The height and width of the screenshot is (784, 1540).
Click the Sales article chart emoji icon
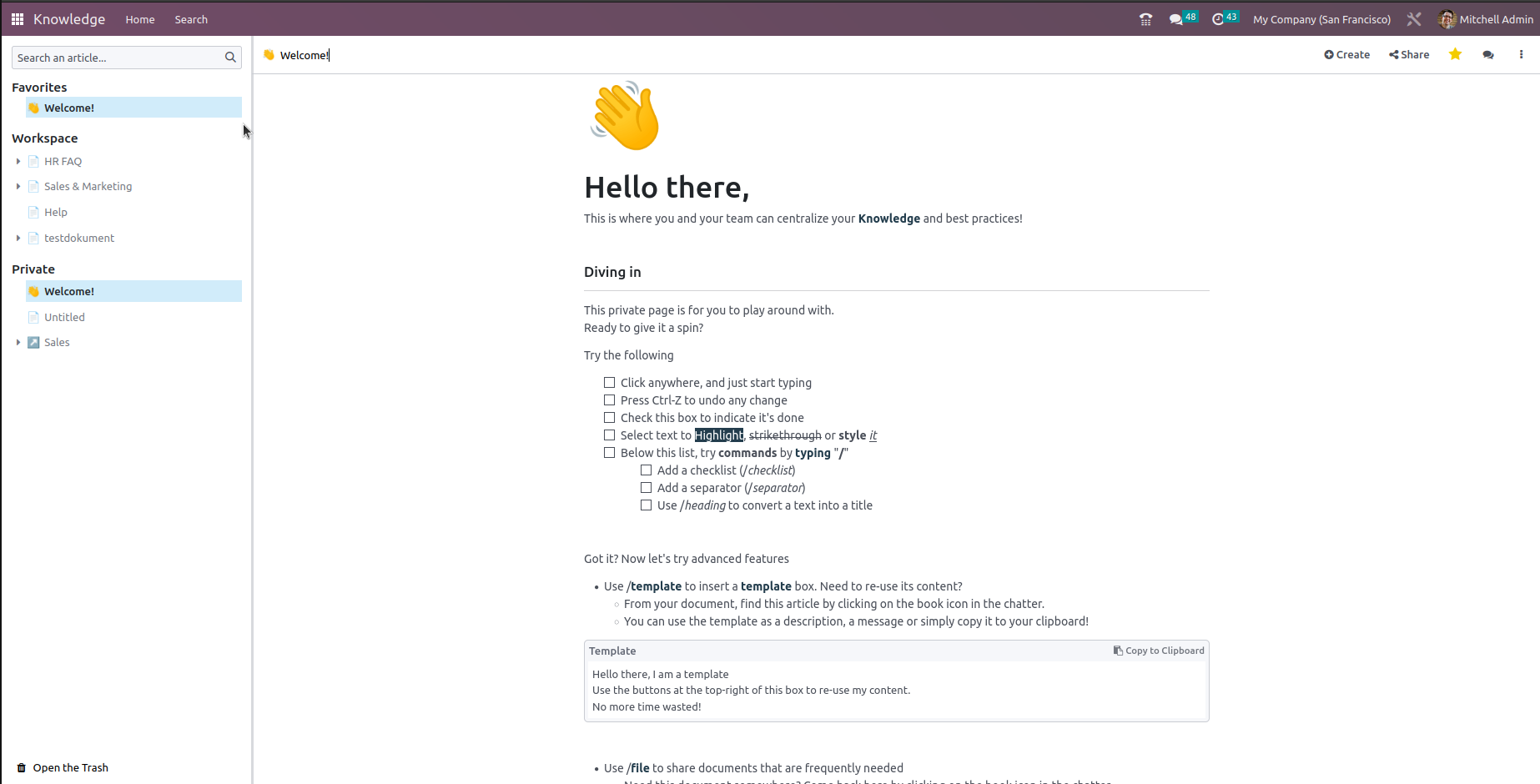(x=33, y=342)
